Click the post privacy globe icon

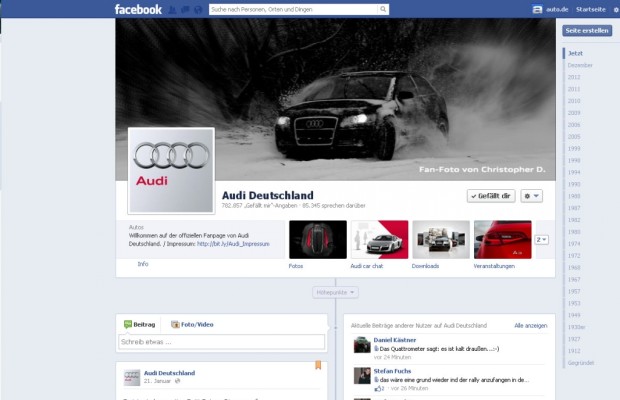click(178, 381)
